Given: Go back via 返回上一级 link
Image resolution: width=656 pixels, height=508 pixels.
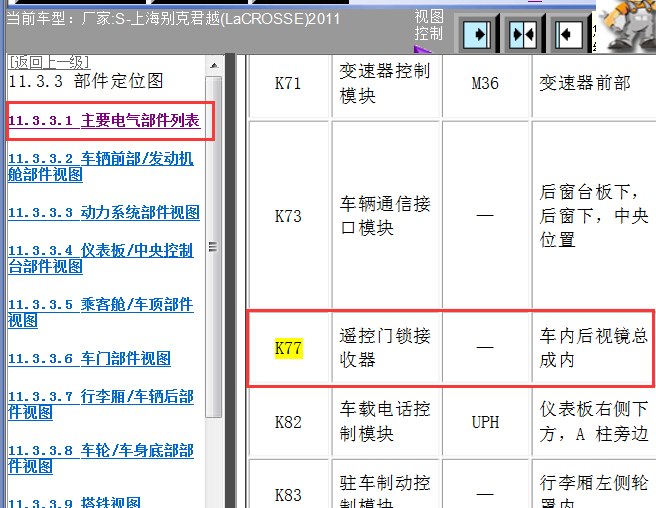Looking at the screenshot, I should [x=48, y=62].
